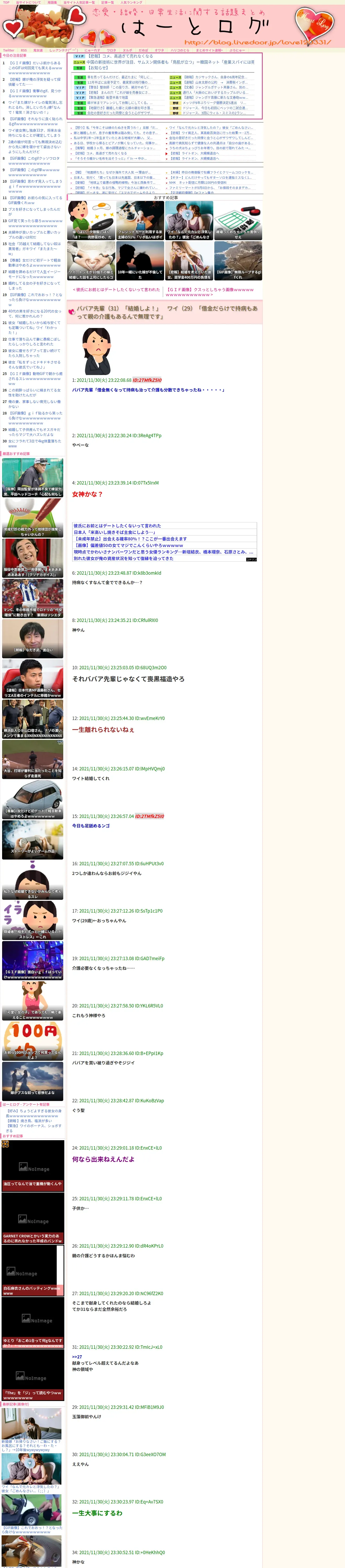Open ranking item 12 ブスを好きになってしまった
Viewport: 345px width, 1568px height.
35,212
